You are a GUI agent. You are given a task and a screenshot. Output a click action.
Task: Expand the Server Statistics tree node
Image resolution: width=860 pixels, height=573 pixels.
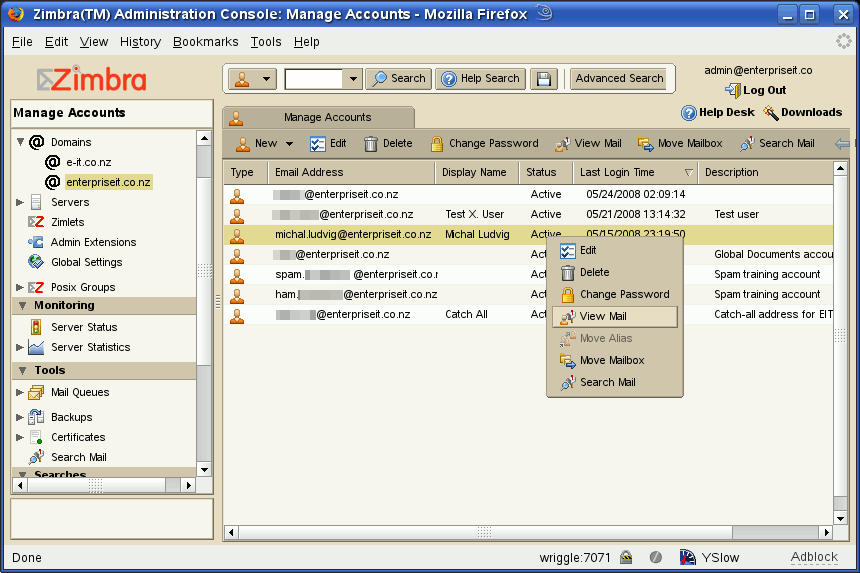coord(20,348)
